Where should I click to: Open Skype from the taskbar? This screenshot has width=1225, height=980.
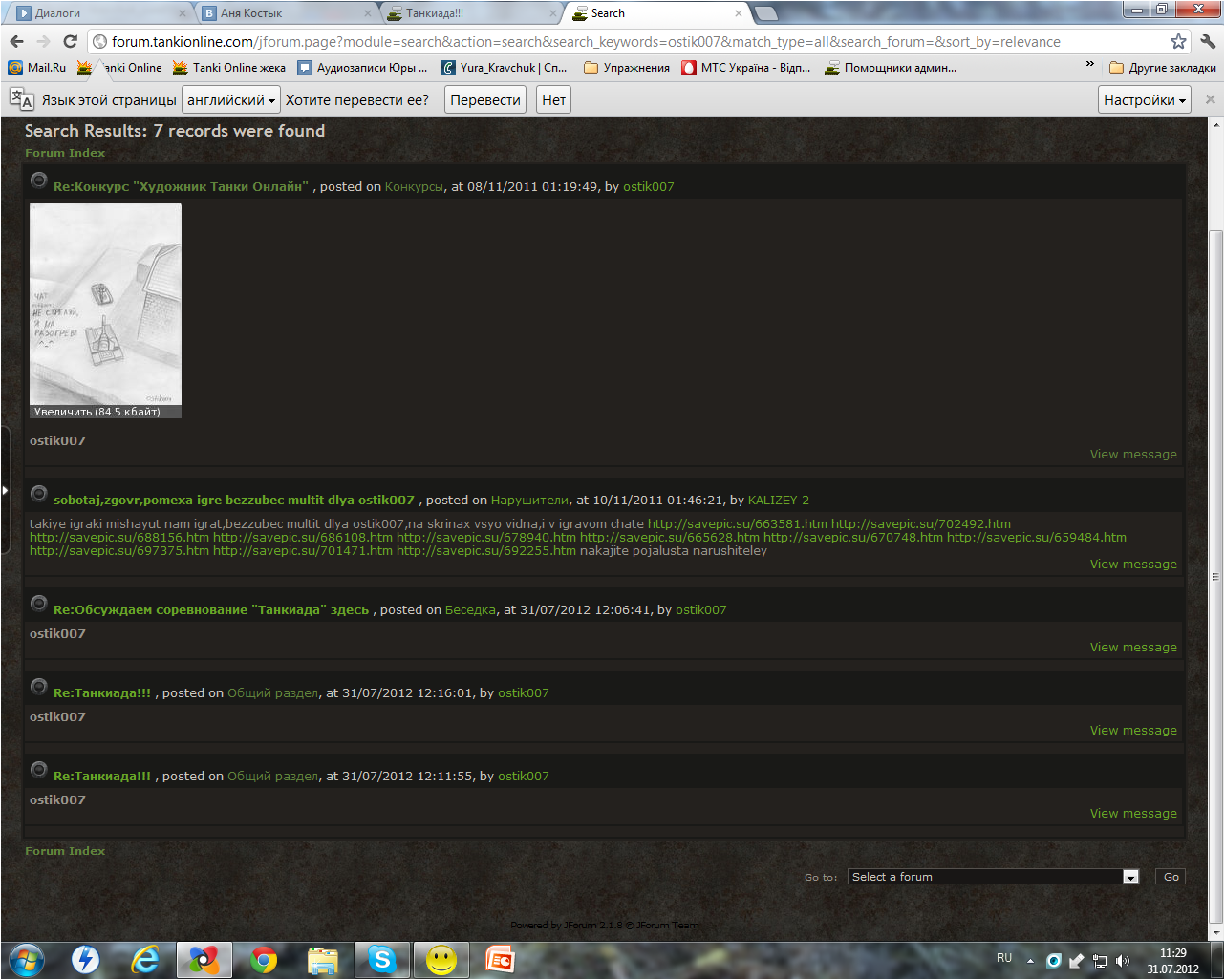tap(382, 960)
